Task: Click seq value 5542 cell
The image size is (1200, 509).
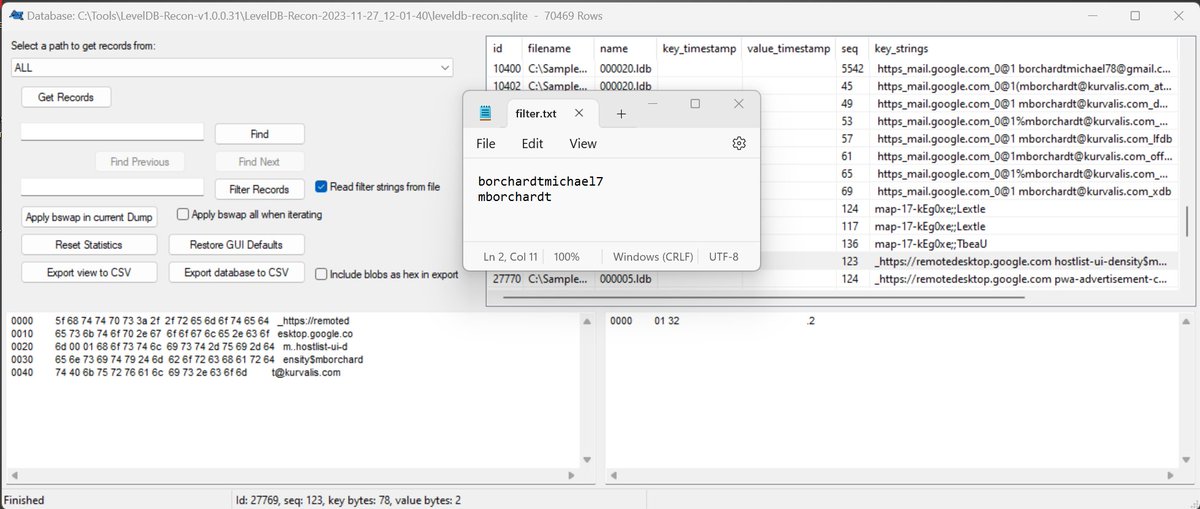Action: 852,68
